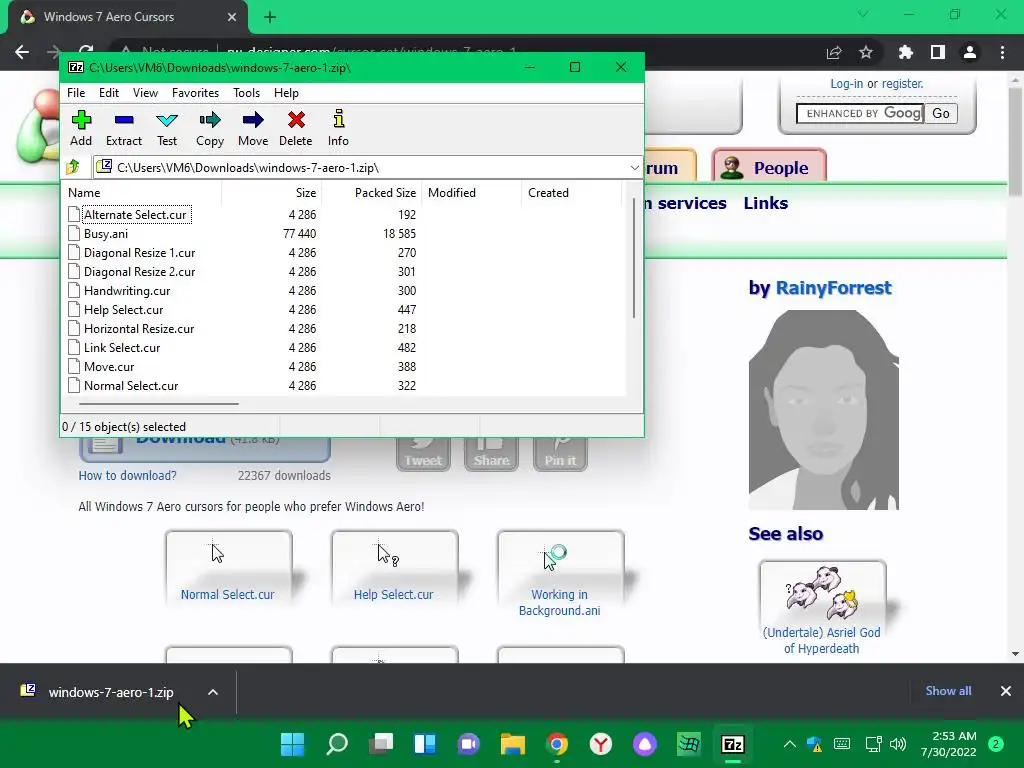Open the volume control in system tray
The height and width of the screenshot is (768, 1024).
pyautogui.click(x=898, y=744)
